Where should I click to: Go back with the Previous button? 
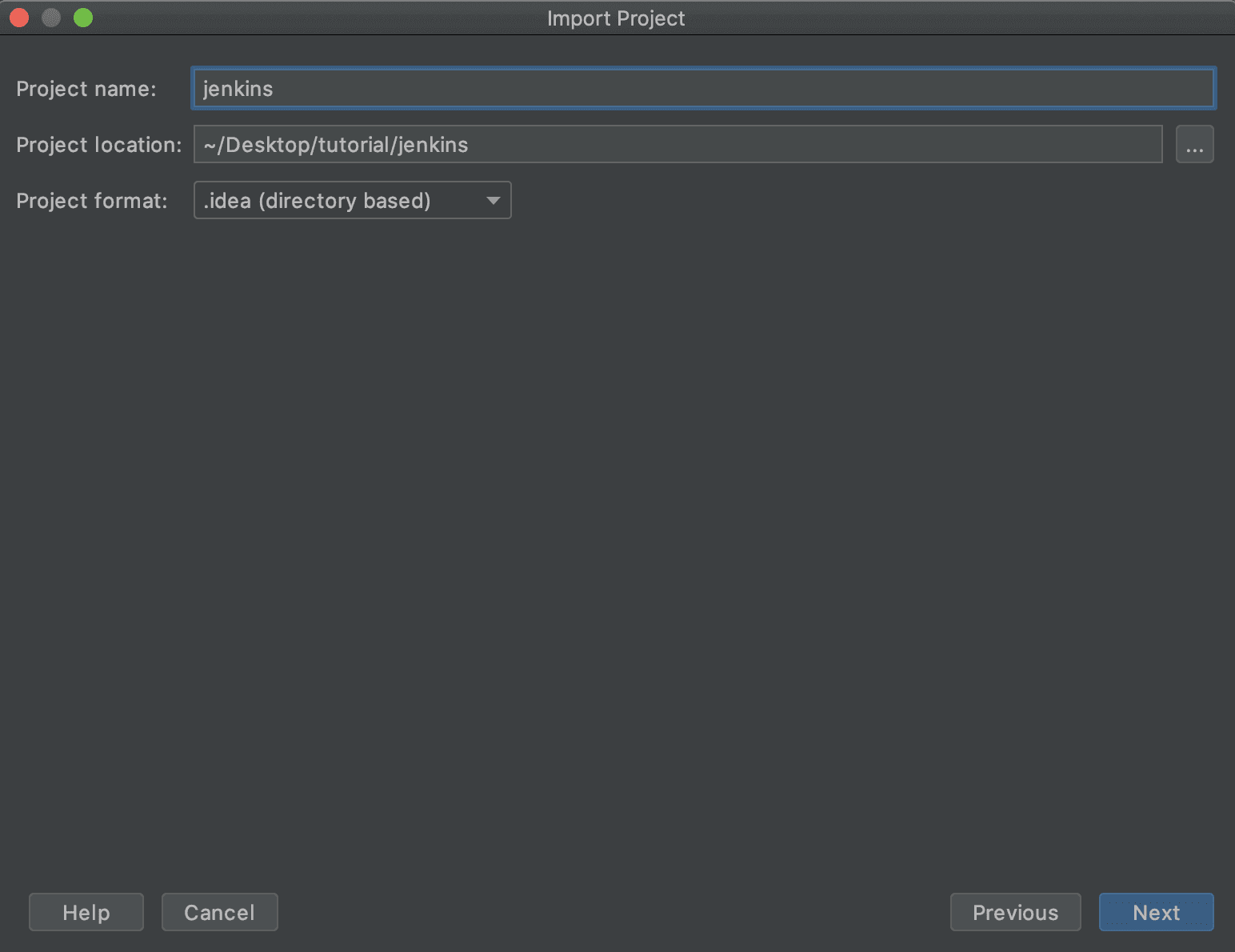(1014, 912)
